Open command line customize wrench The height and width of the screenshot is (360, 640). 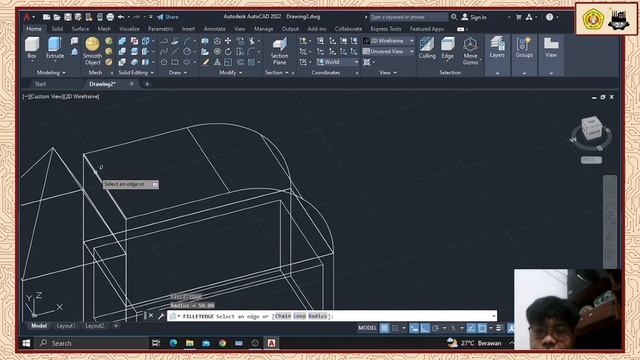[161, 316]
